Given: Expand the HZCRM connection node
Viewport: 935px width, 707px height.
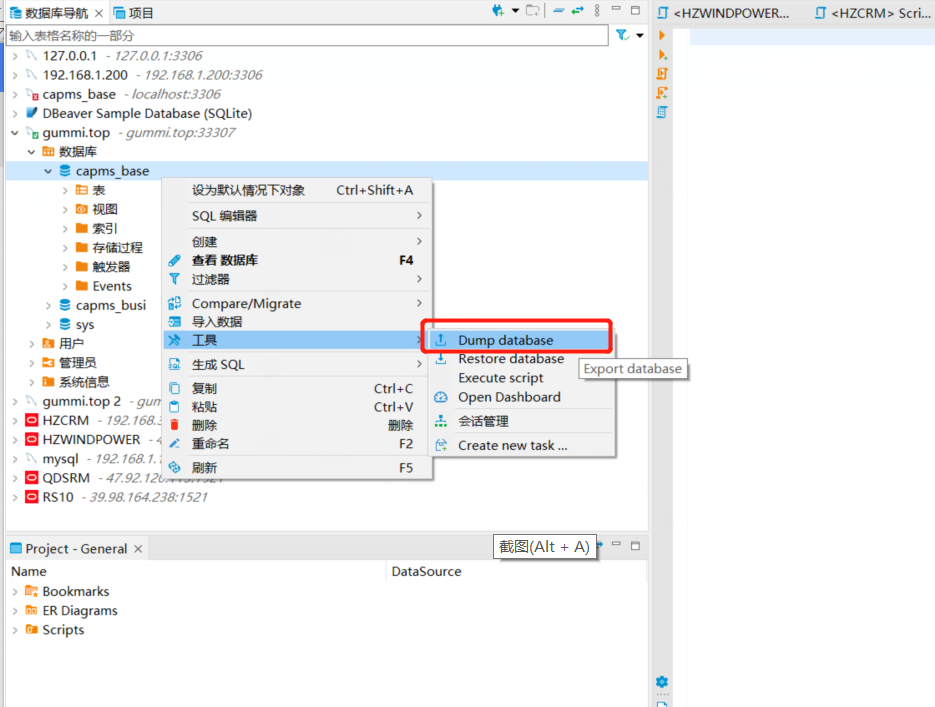Looking at the screenshot, I should [15, 420].
